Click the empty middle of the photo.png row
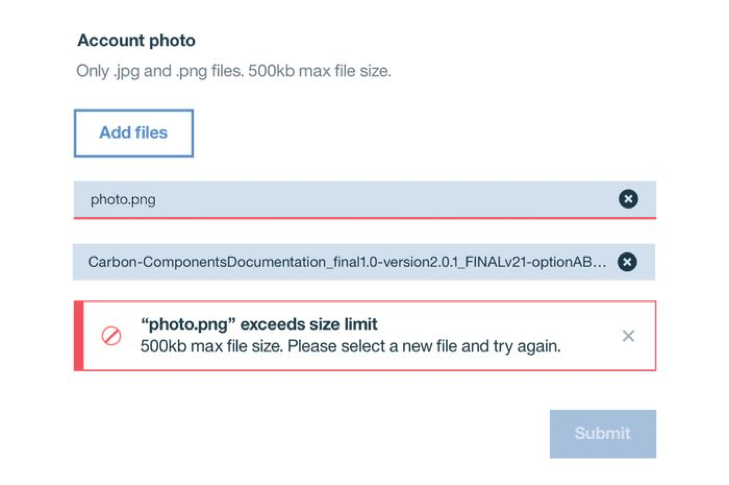The height and width of the screenshot is (485, 729). [380, 199]
